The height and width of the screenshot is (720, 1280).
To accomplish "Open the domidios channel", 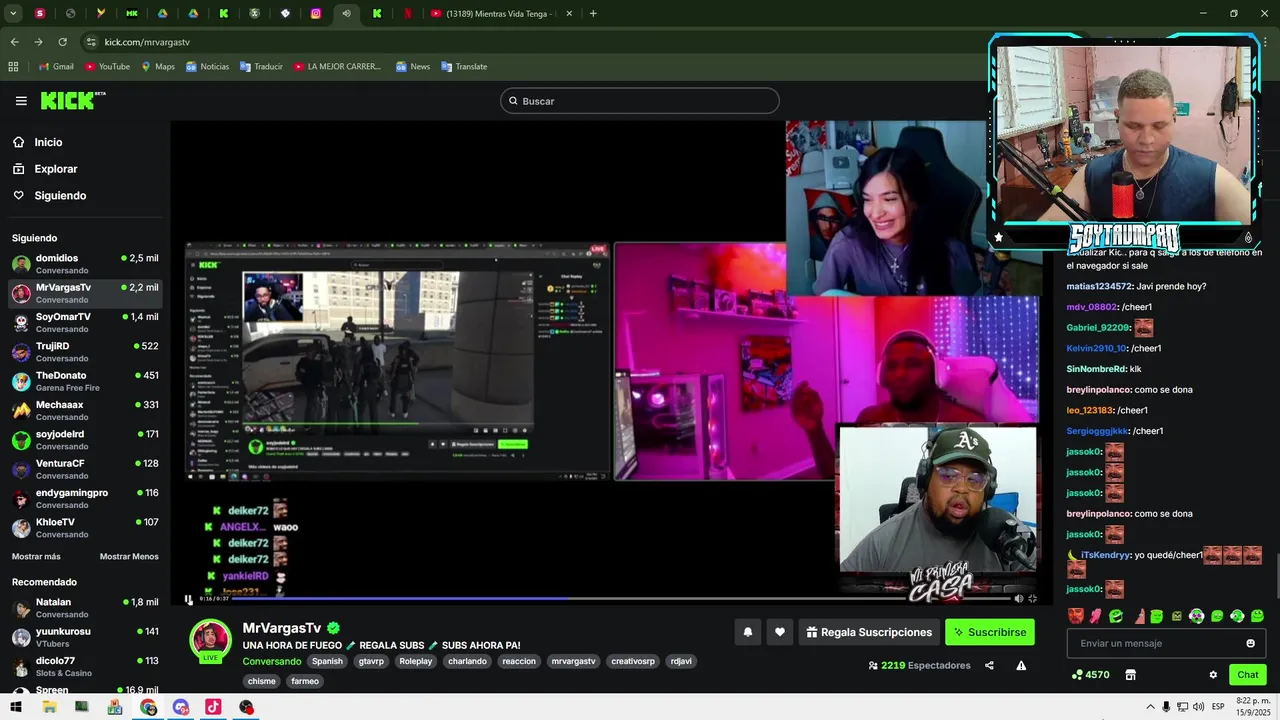I will click(x=85, y=264).
